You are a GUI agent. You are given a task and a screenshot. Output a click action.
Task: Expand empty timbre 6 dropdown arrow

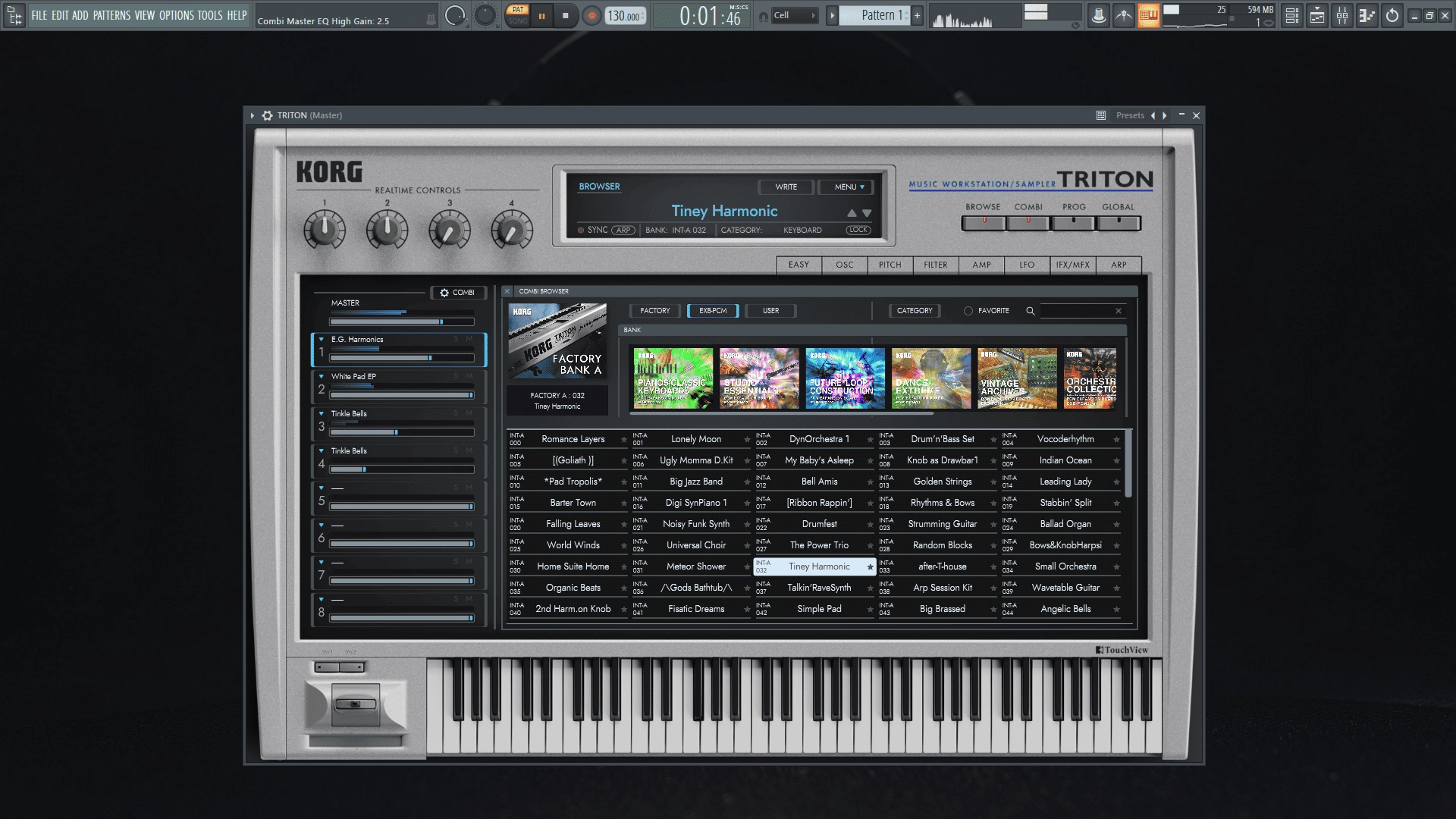[322, 525]
